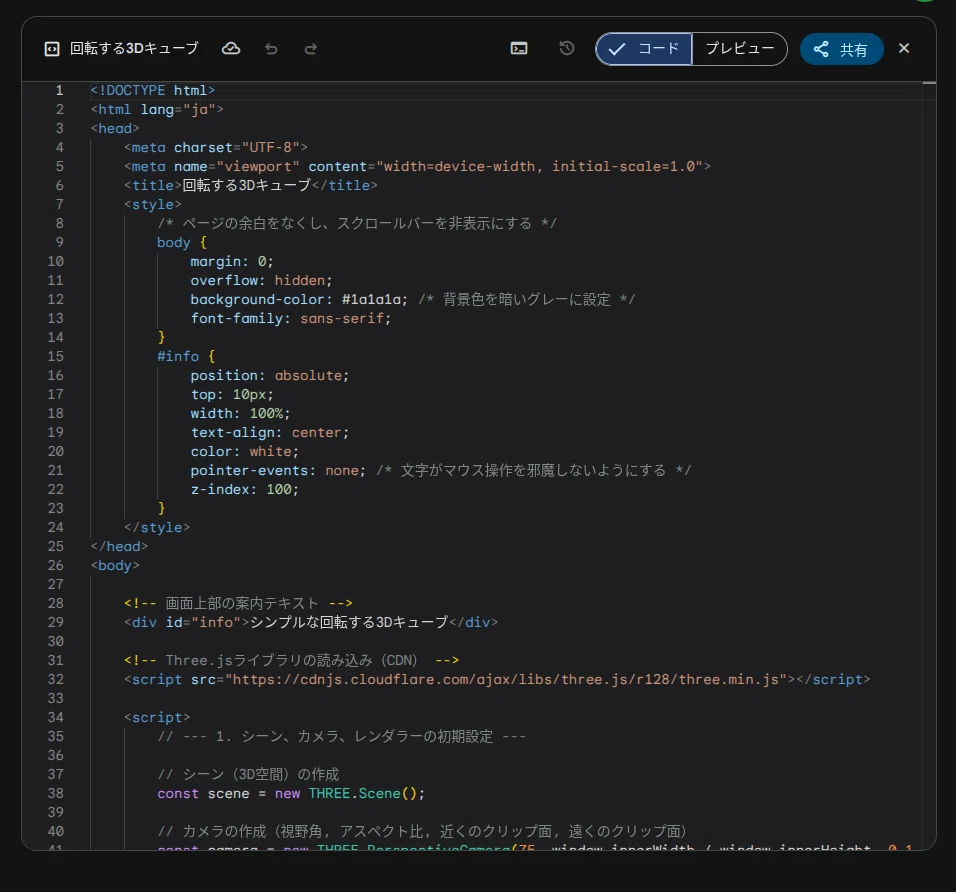The image size is (956, 892).
Task: Click the 画面上部の案内テキスト comment
Action: [238, 603]
